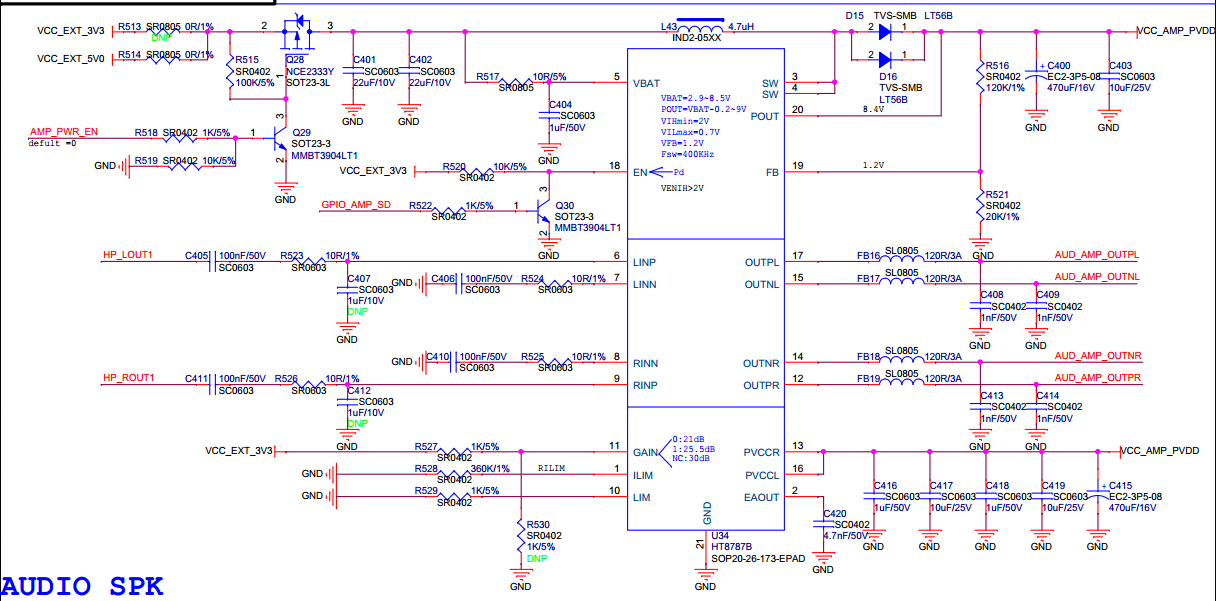Image resolution: width=1216 pixels, height=601 pixels.
Task: Select VCC_AMP_PVDD label above C415
Action: (x=1161, y=451)
